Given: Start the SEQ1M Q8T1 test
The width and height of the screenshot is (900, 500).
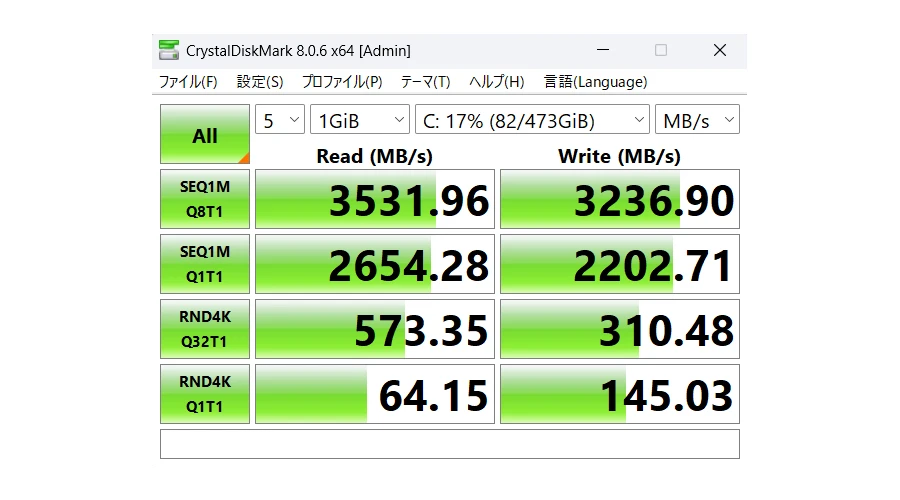Looking at the screenshot, I should click(204, 199).
